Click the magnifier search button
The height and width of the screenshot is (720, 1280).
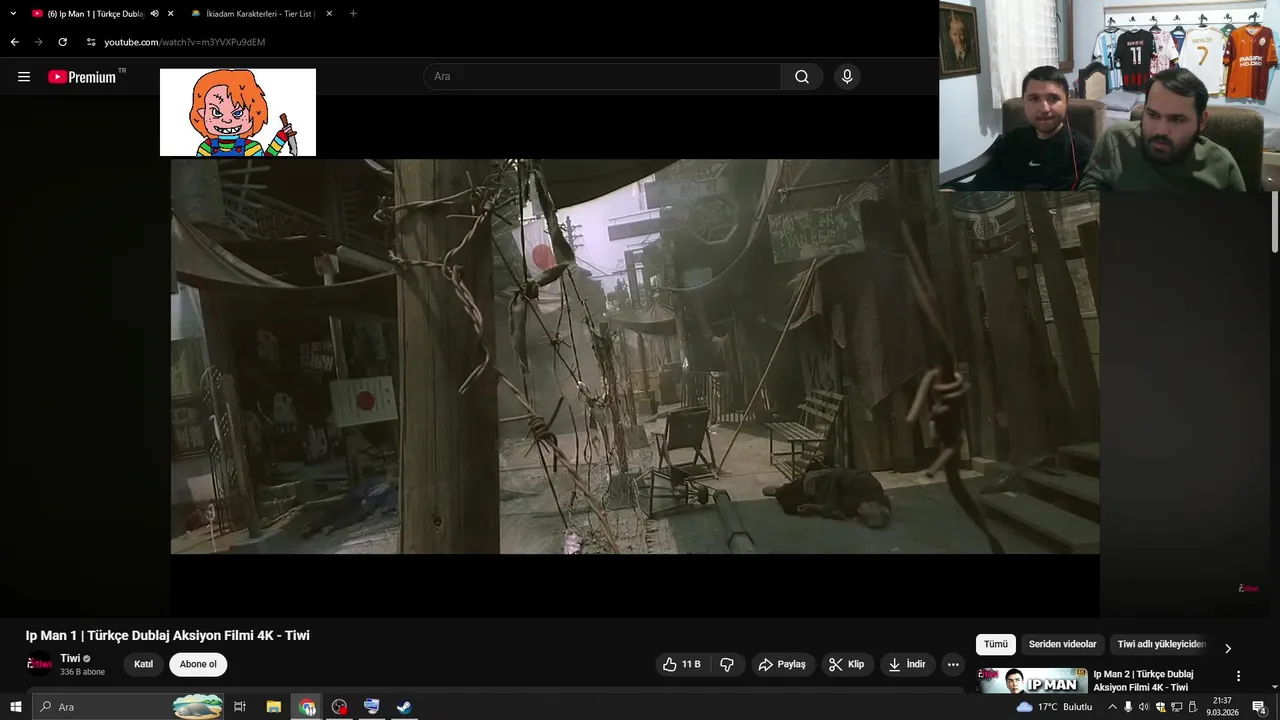(802, 77)
